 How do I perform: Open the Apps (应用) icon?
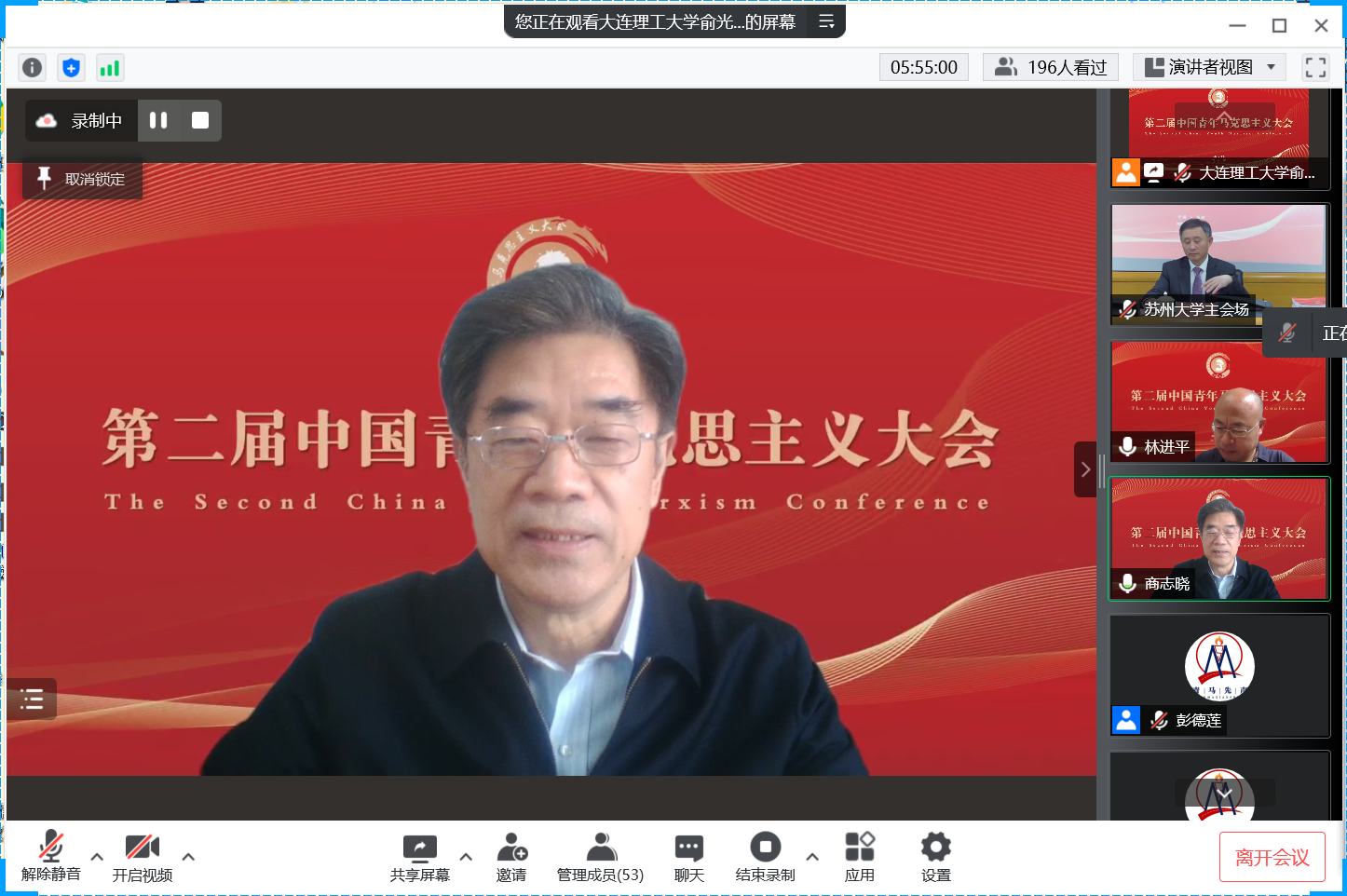859,857
